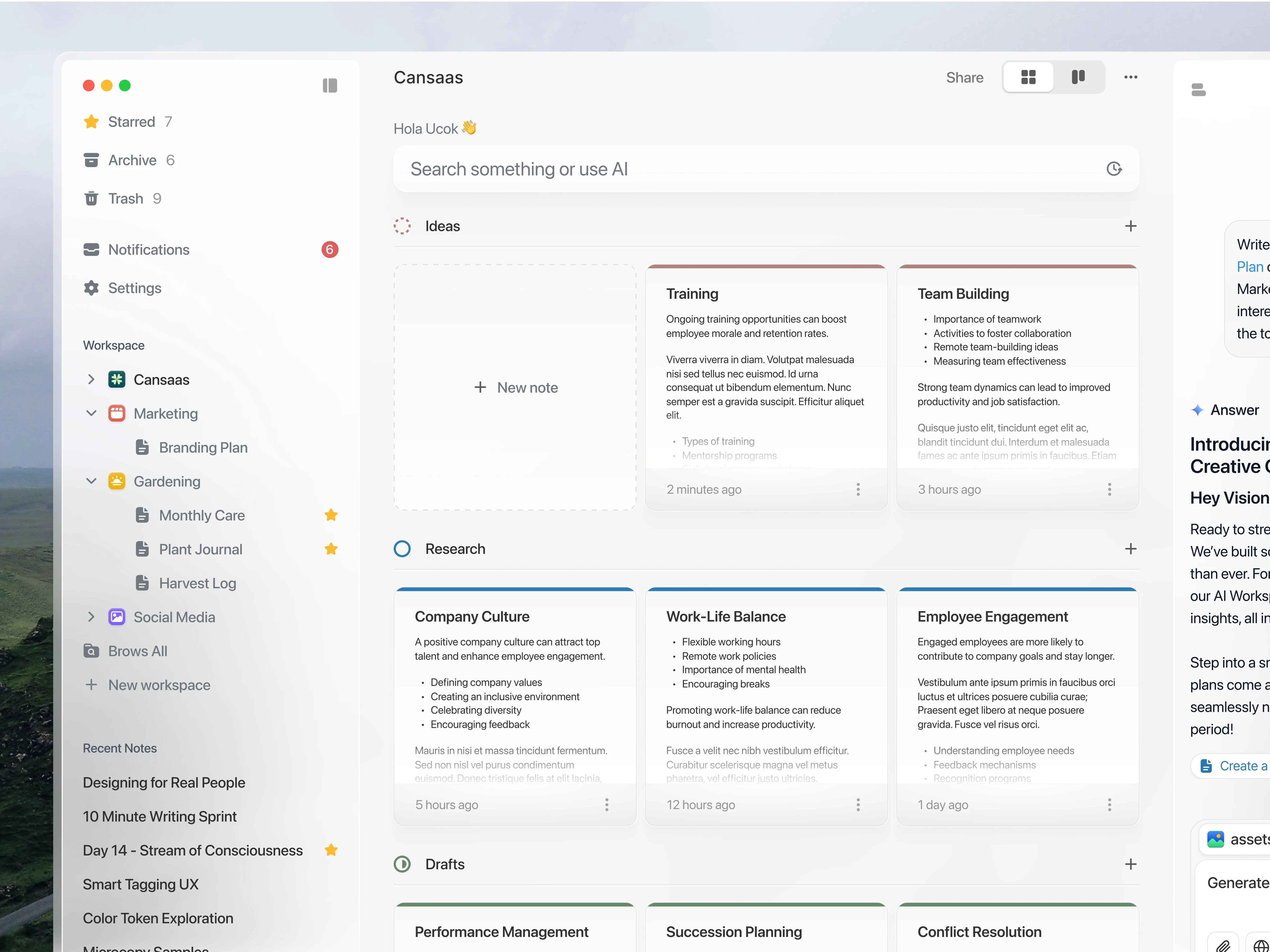Open Trash folder

(125, 199)
